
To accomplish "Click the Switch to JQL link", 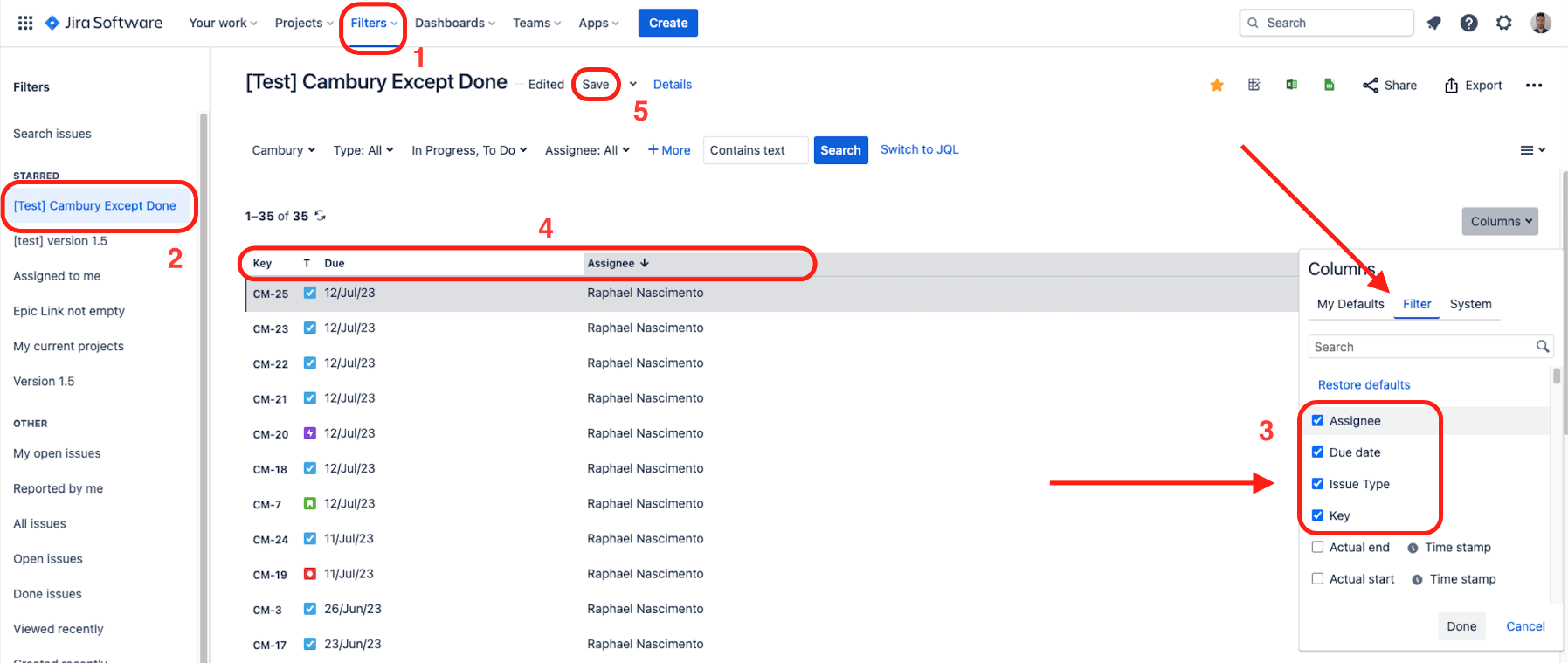I will click(x=919, y=149).
